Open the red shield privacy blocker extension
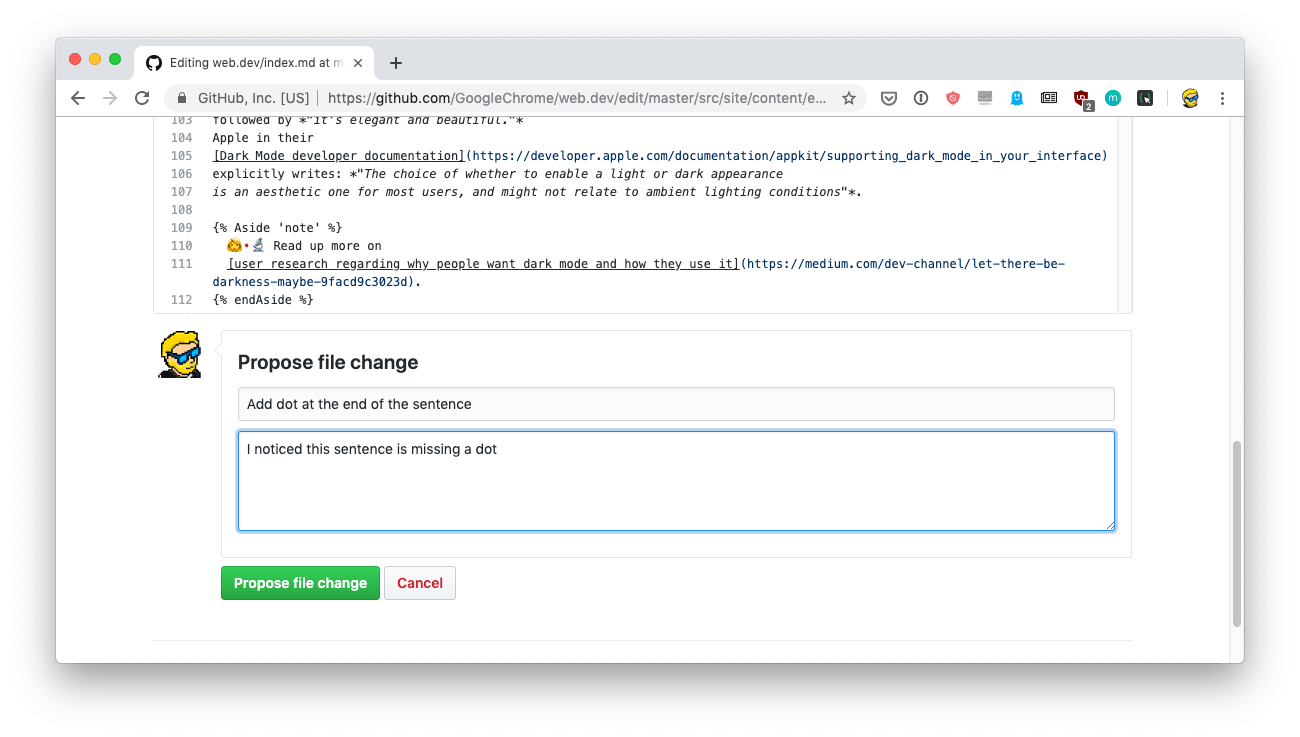 (x=952, y=97)
